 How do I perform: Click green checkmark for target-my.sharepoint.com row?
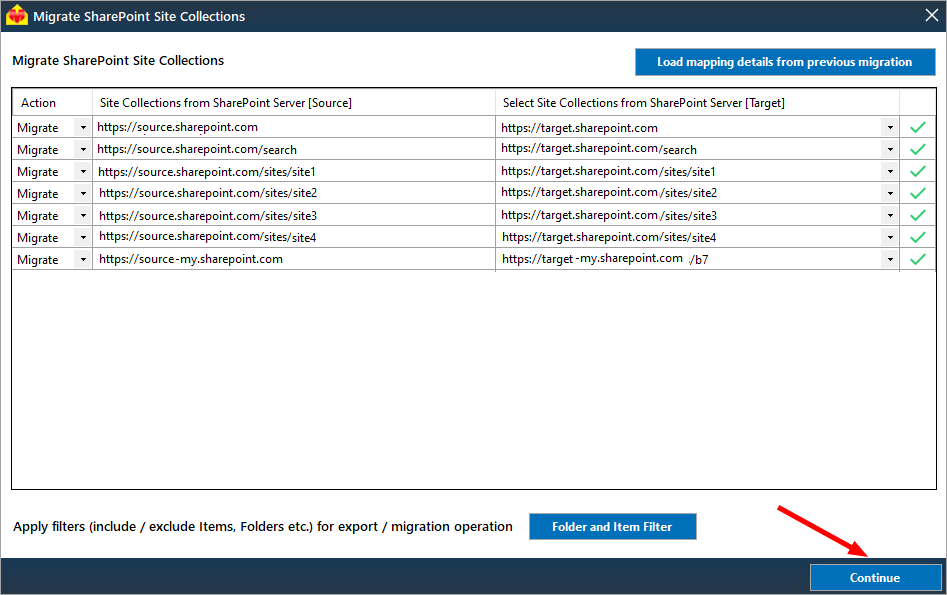click(917, 259)
